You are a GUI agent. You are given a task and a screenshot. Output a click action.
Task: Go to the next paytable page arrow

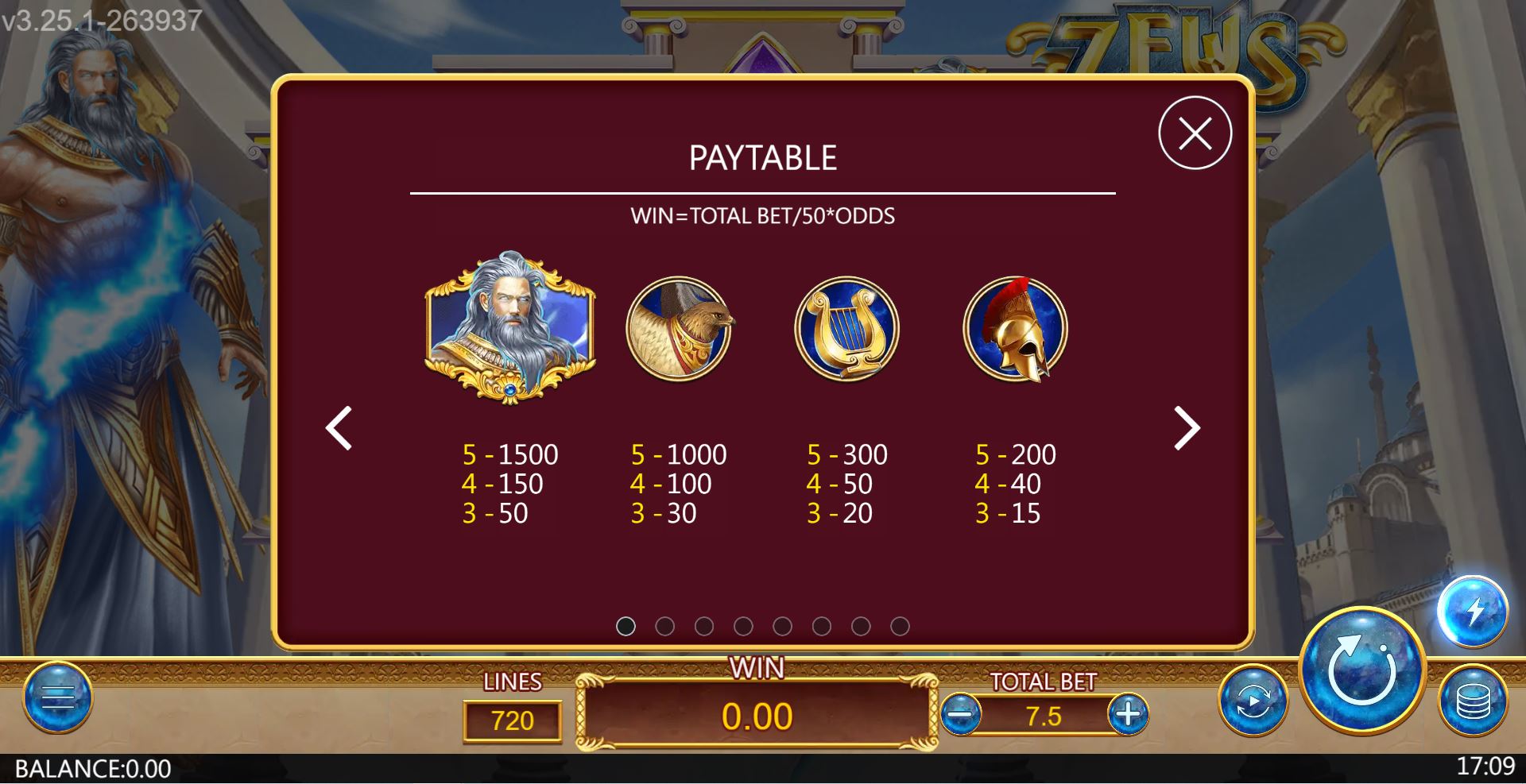pos(1187,429)
